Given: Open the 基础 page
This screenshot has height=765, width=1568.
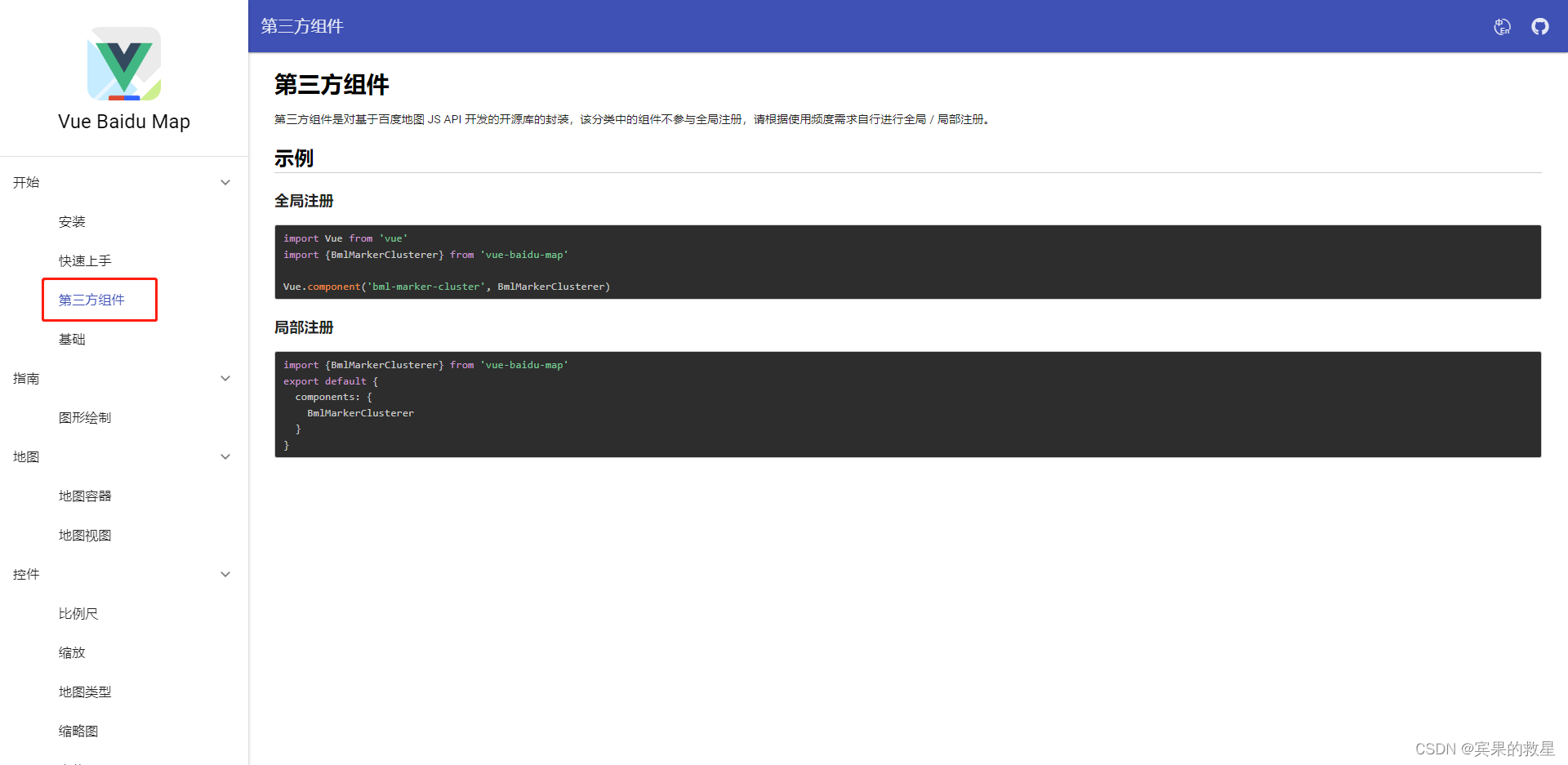Looking at the screenshot, I should 72,339.
